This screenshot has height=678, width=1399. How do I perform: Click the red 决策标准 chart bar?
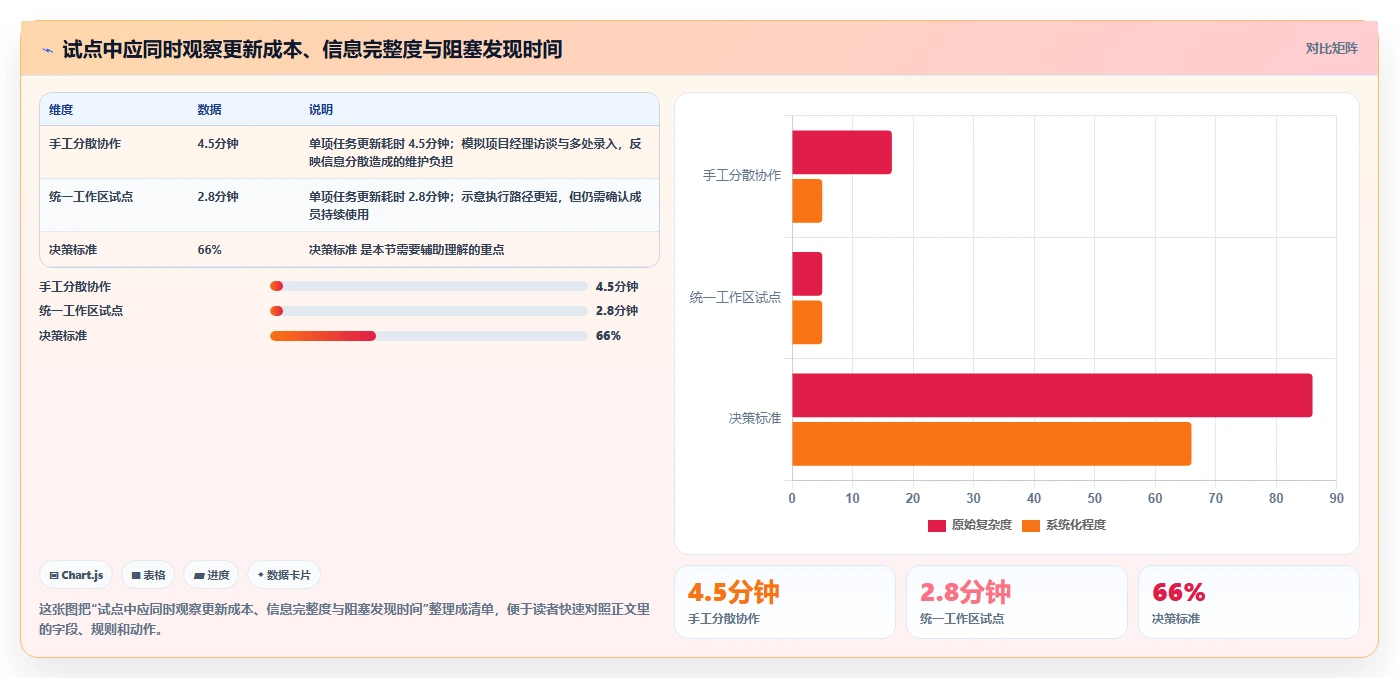coord(1052,395)
